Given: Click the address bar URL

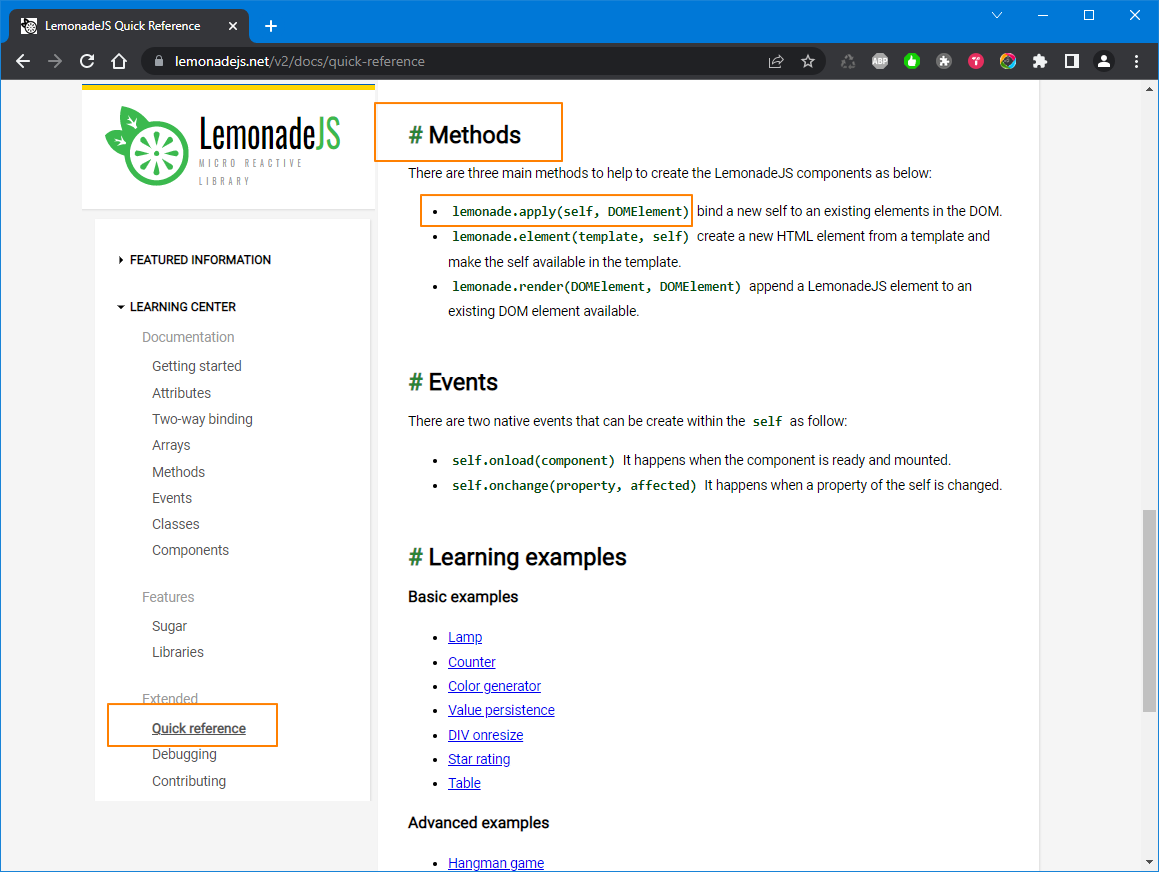Looking at the screenshot, I should pyautogui.click(x=299, y=61).
